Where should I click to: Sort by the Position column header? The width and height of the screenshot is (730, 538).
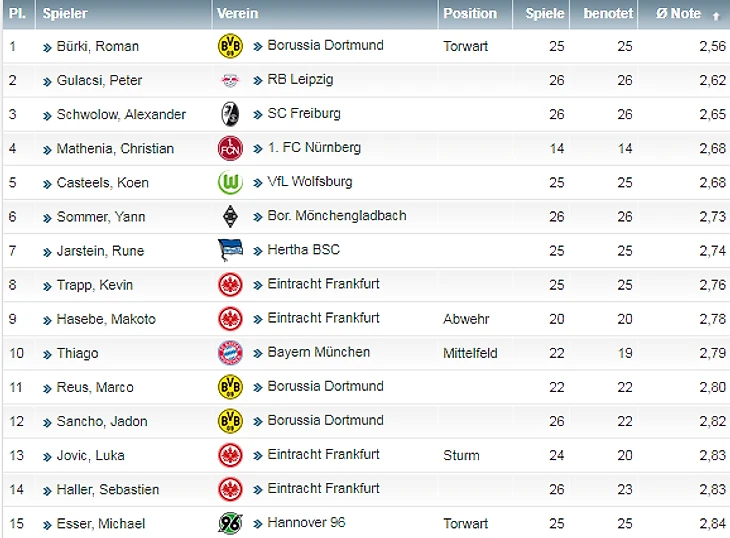coord(470,14)
